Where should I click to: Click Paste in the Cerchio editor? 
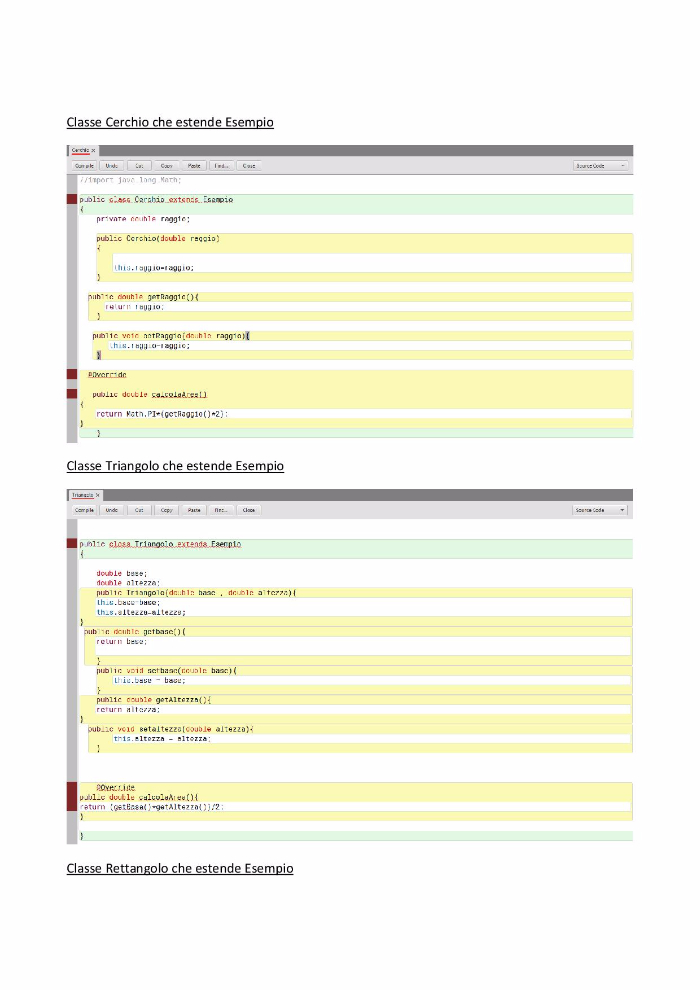(x=194, y=166)
